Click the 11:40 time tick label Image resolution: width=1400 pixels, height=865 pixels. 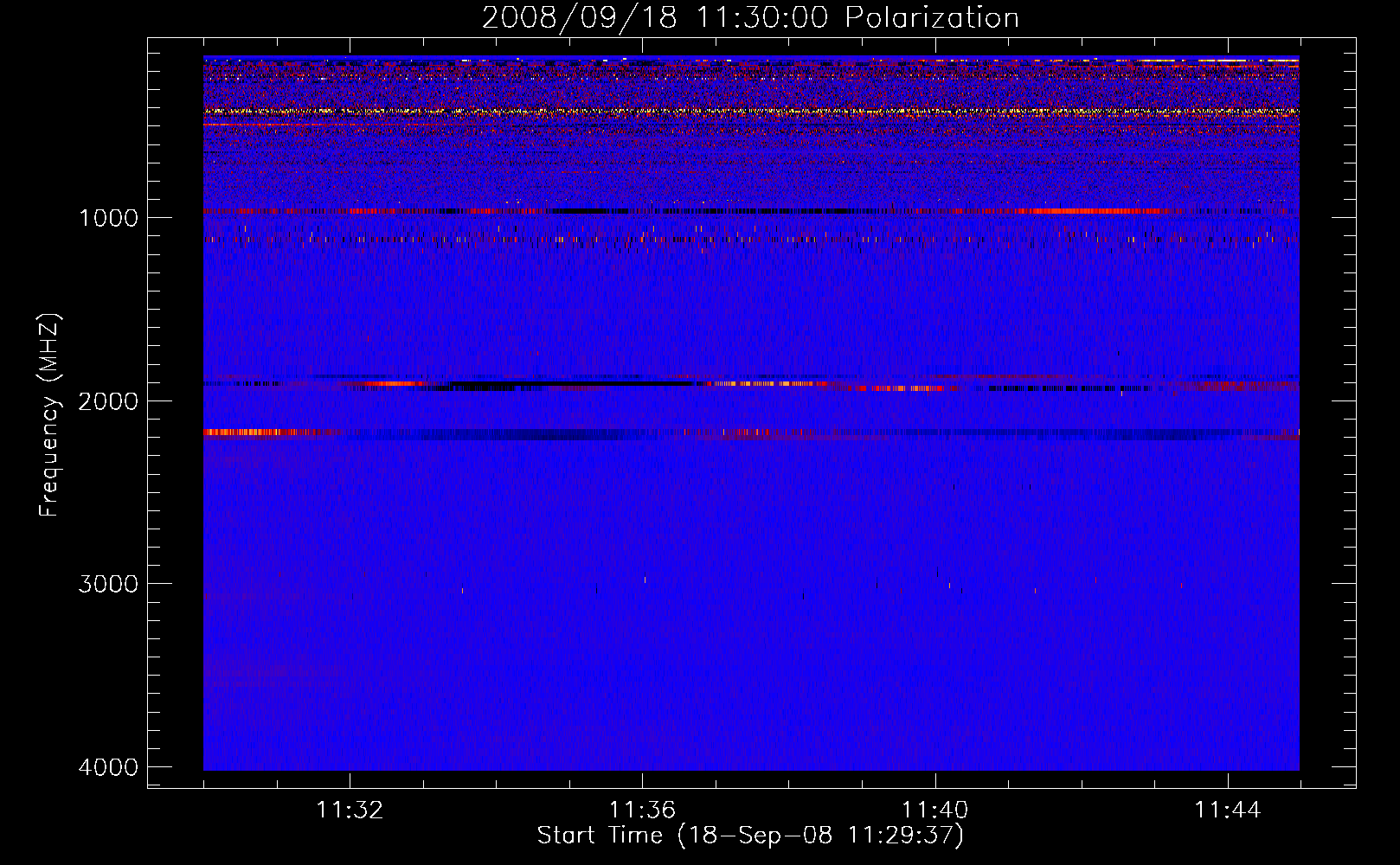pos(934,810)
